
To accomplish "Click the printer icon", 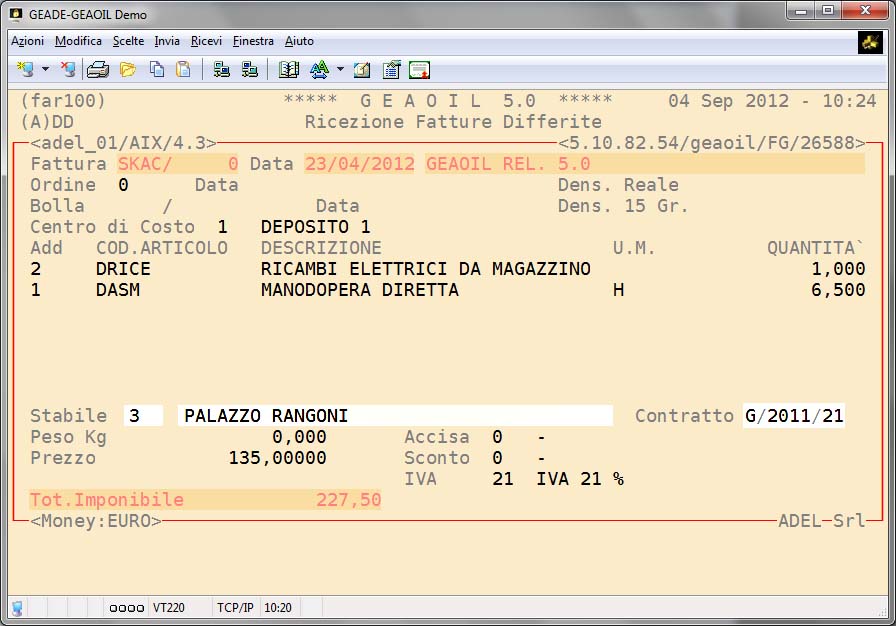I will pos(97,69).
